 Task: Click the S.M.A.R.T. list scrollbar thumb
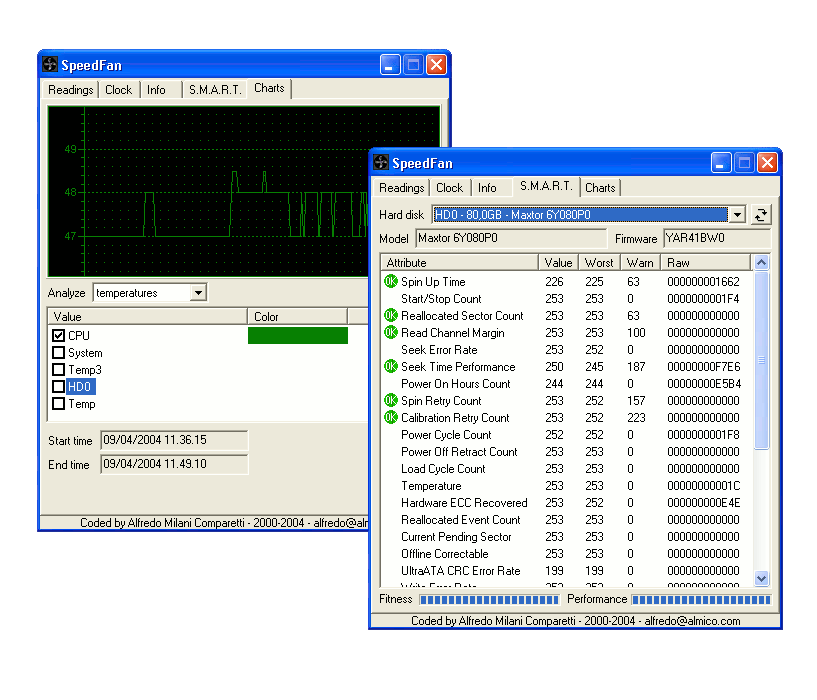click(761, 360)
